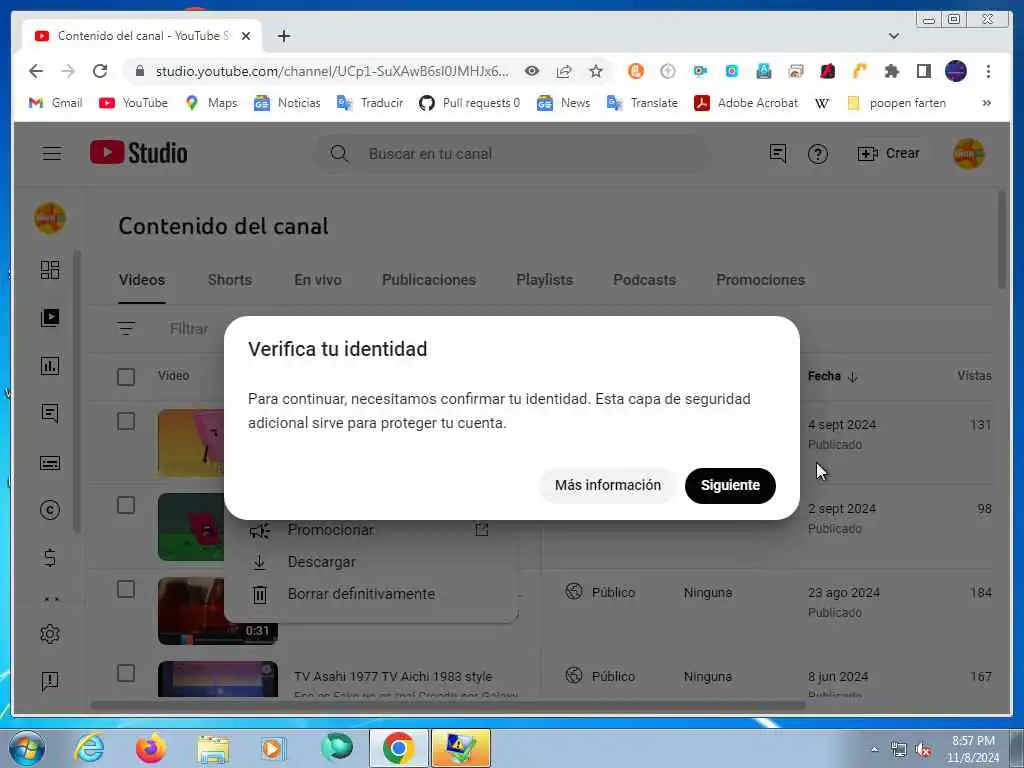Select Promocionar in the context menu
1024x768 pixels.
pos(371,530)
